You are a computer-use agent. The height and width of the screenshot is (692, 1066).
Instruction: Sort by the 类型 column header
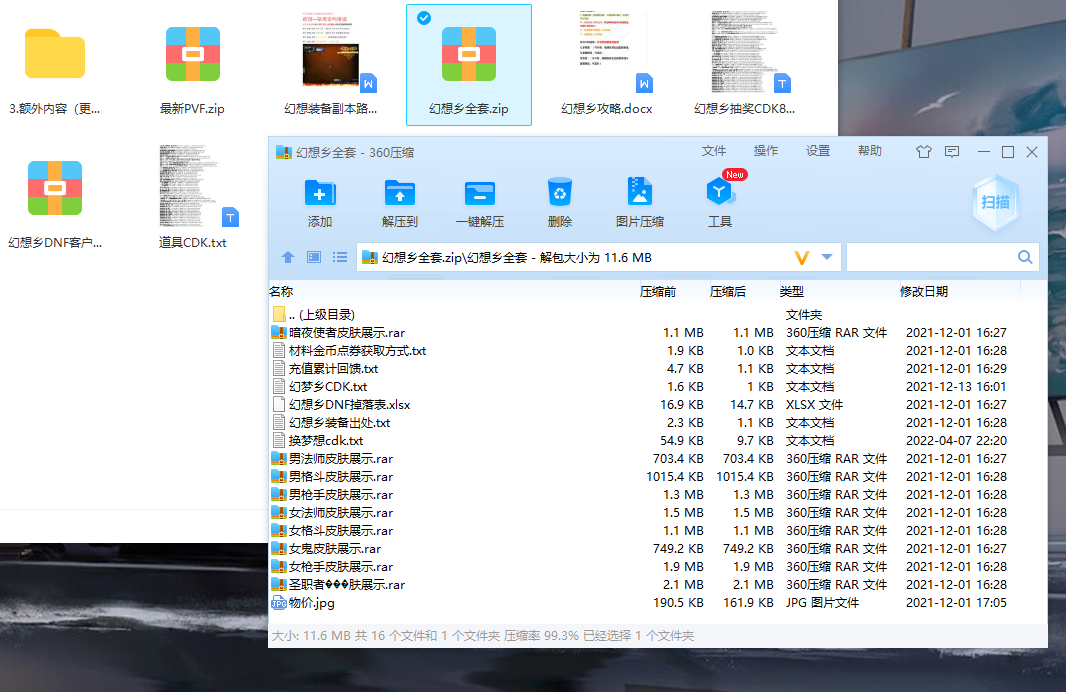[x=792, y=292]
